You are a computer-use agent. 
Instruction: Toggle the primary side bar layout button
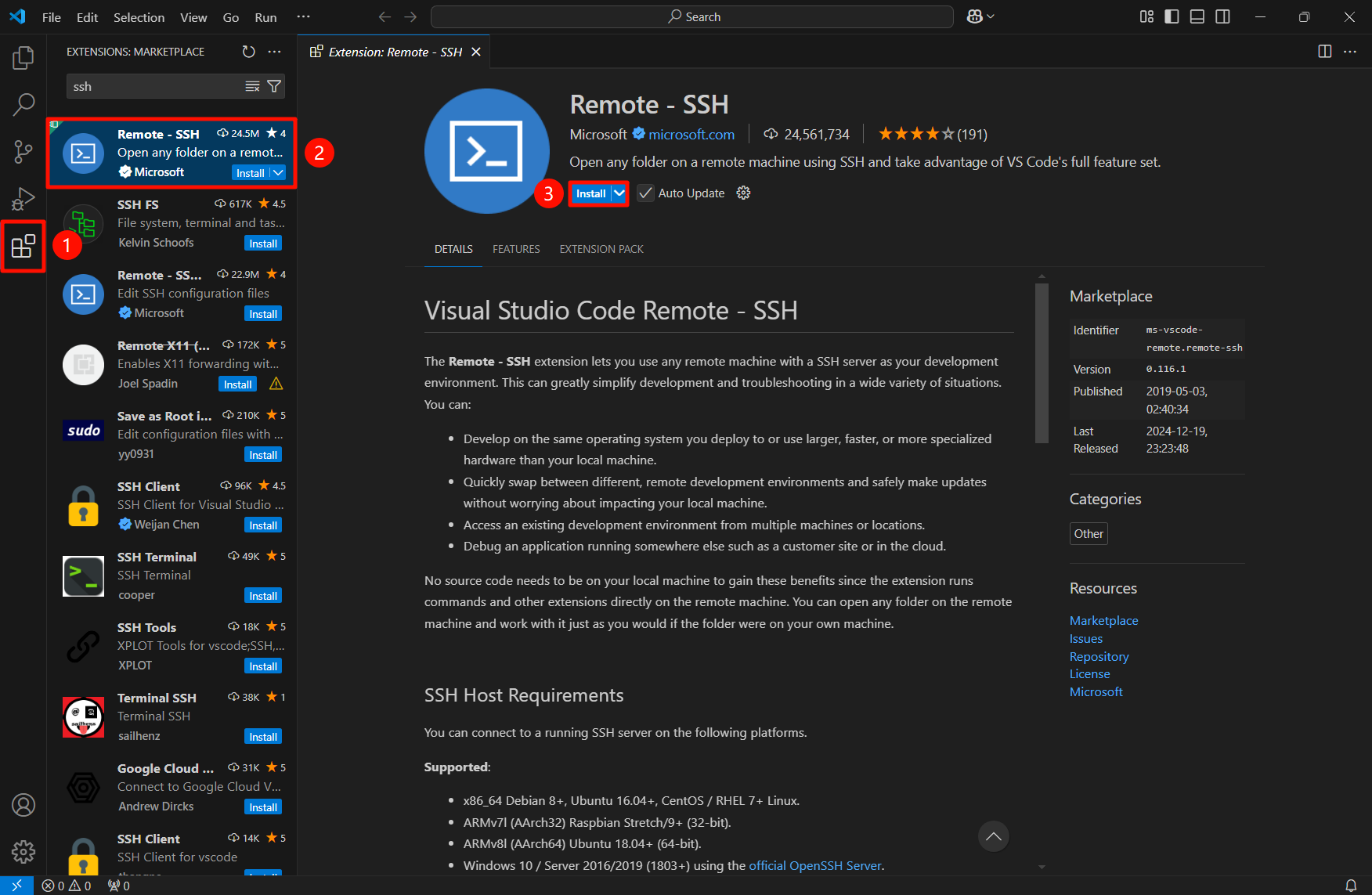tap(1172, 16)
